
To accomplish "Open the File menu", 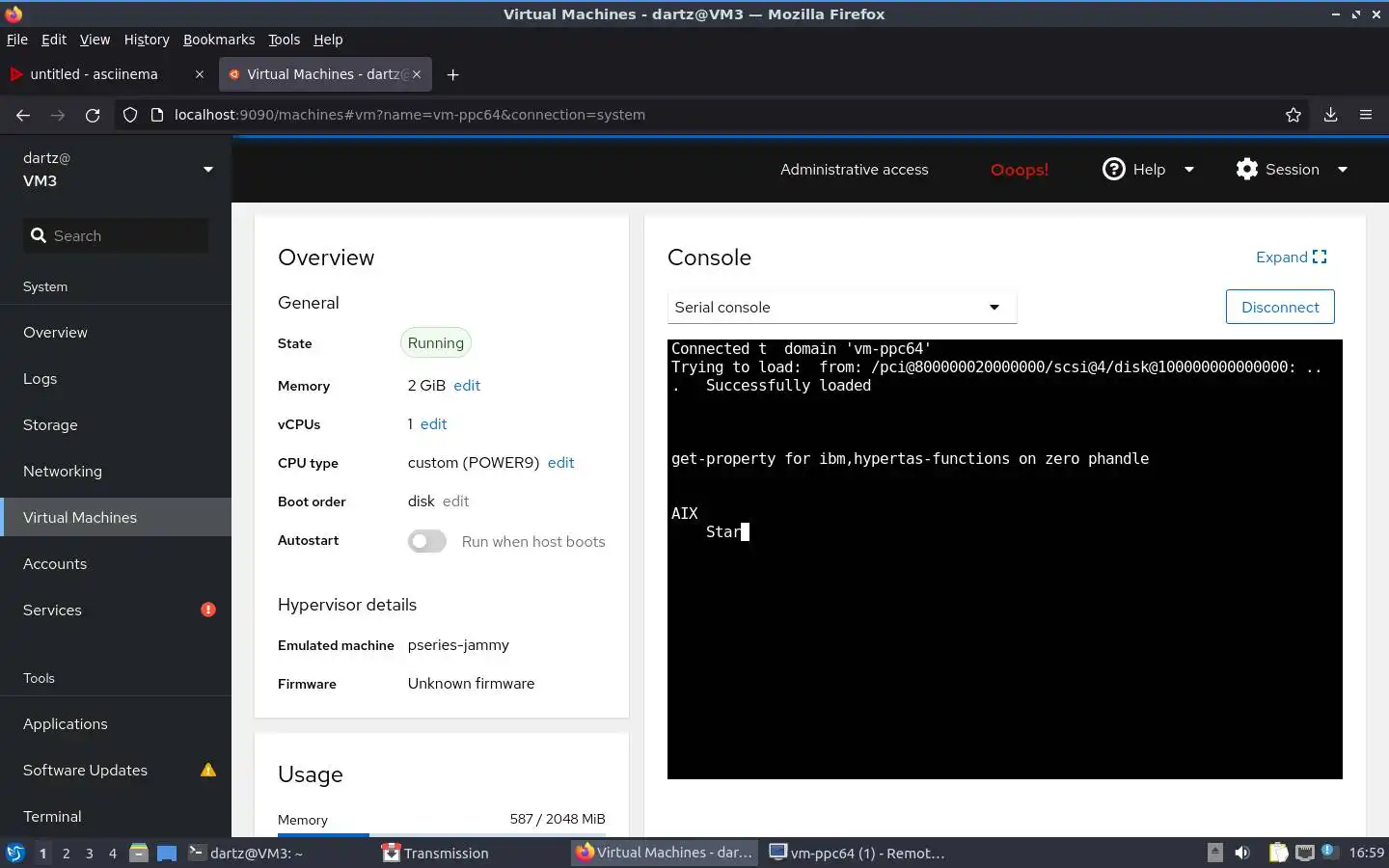I will [17, 40].
